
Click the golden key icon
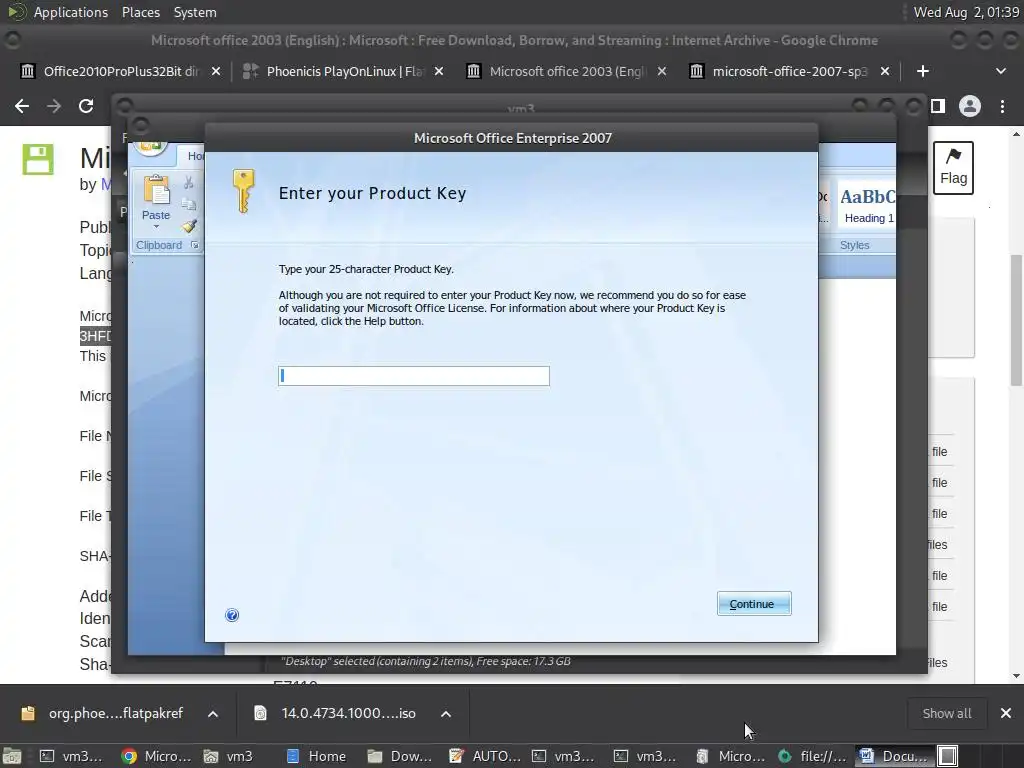click(x=244, y=191)
